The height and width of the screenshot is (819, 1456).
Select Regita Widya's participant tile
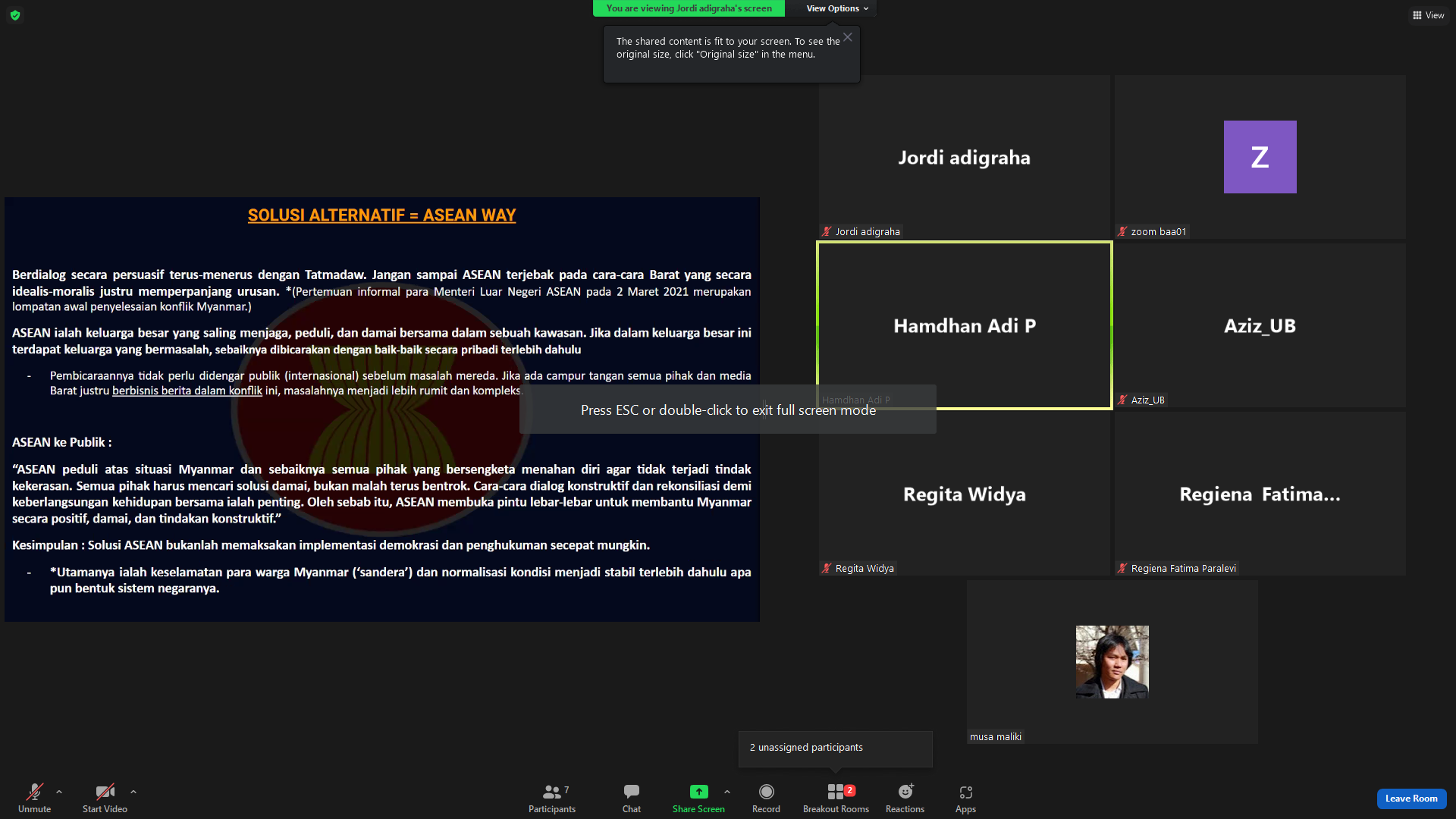coord(964,494)
